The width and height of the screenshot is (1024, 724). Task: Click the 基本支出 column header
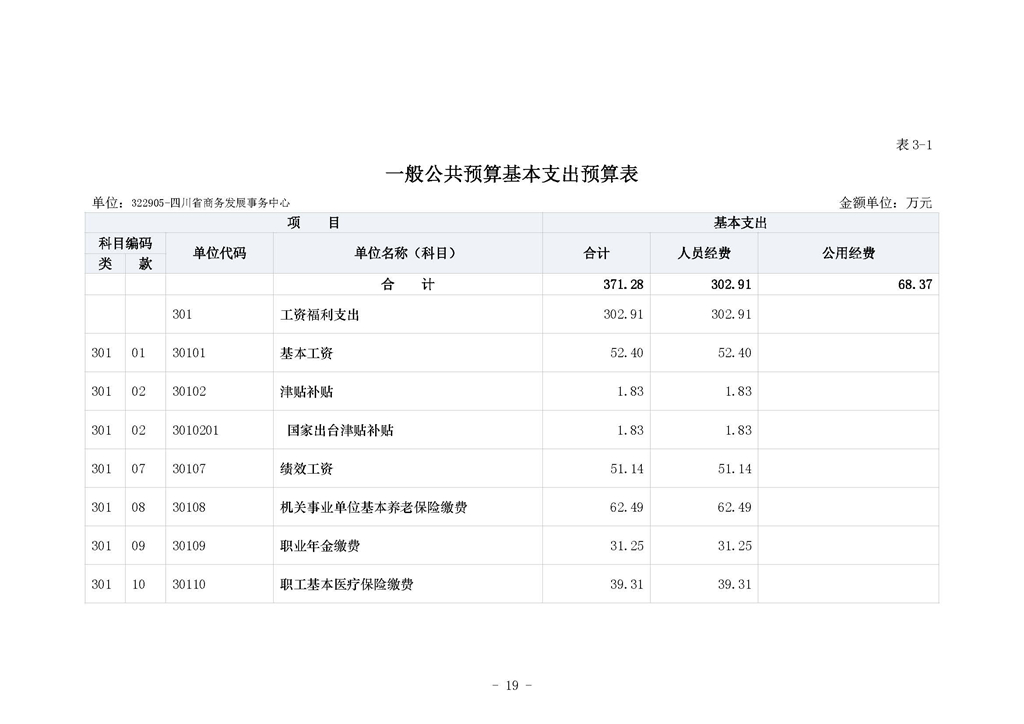740,222
